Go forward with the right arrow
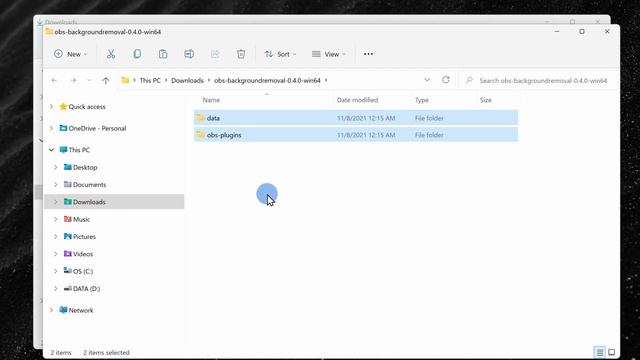Screen dimensions: 640x360 pyautogui.click(x=73, y=80)
